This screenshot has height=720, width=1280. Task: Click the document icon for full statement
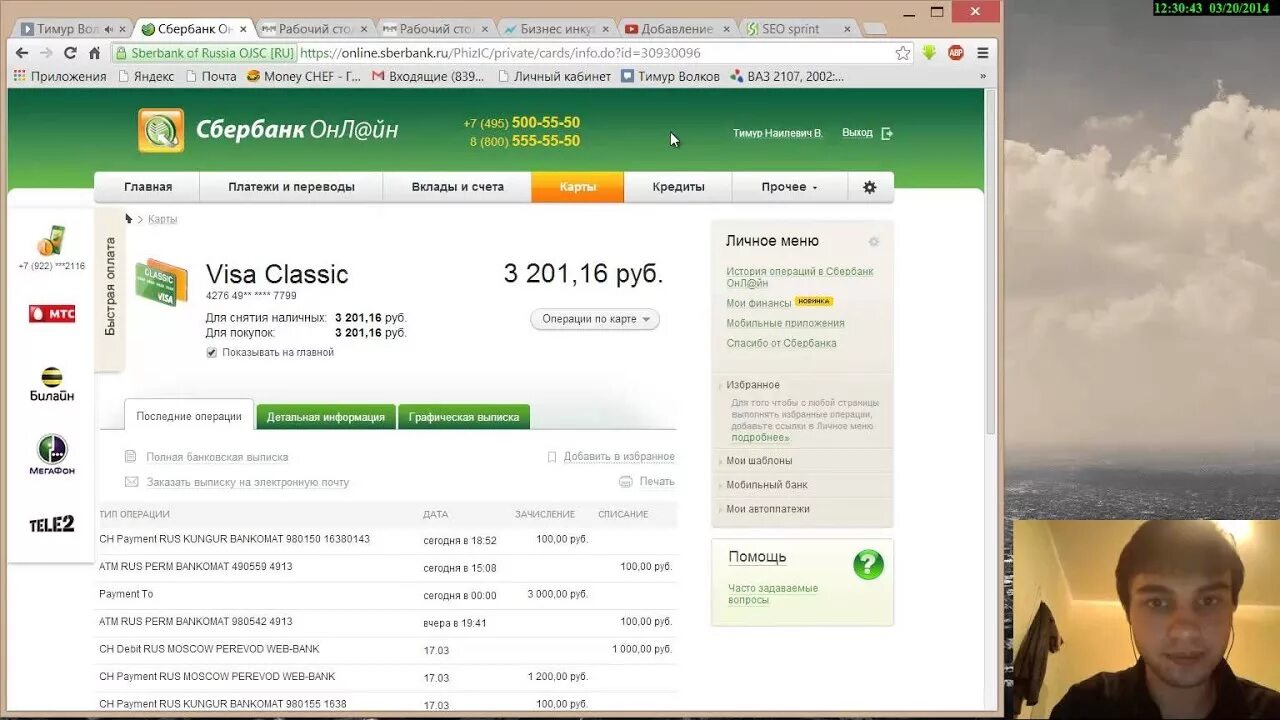(x=130, y=456)
